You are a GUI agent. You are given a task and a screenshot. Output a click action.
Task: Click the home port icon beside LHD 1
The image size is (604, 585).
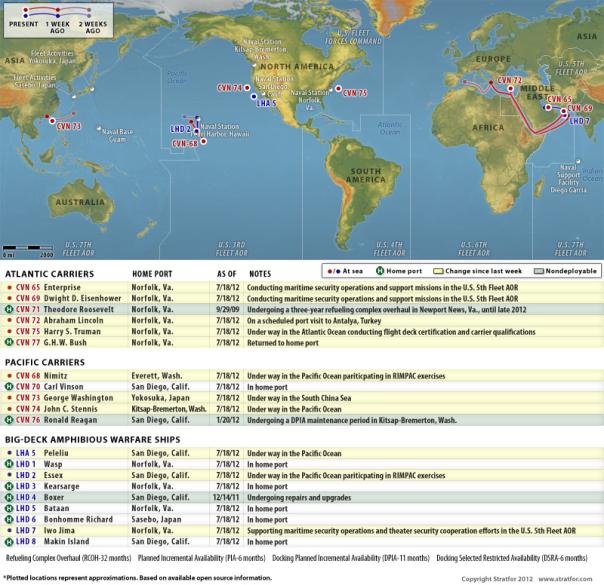[9, 464]
